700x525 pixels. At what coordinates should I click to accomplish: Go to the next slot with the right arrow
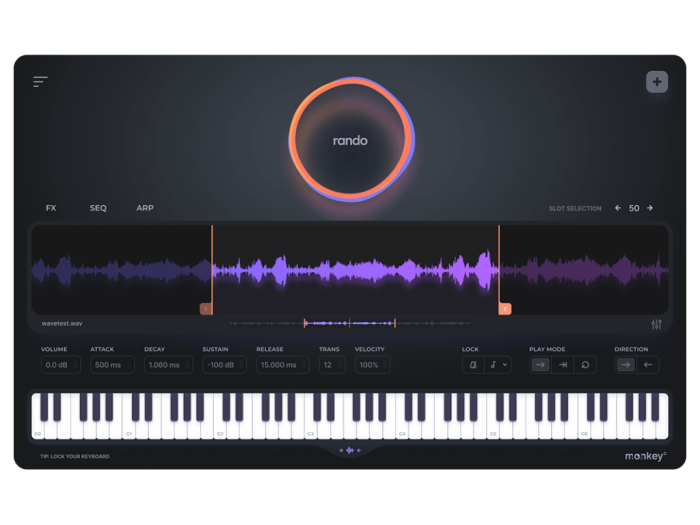650,208
